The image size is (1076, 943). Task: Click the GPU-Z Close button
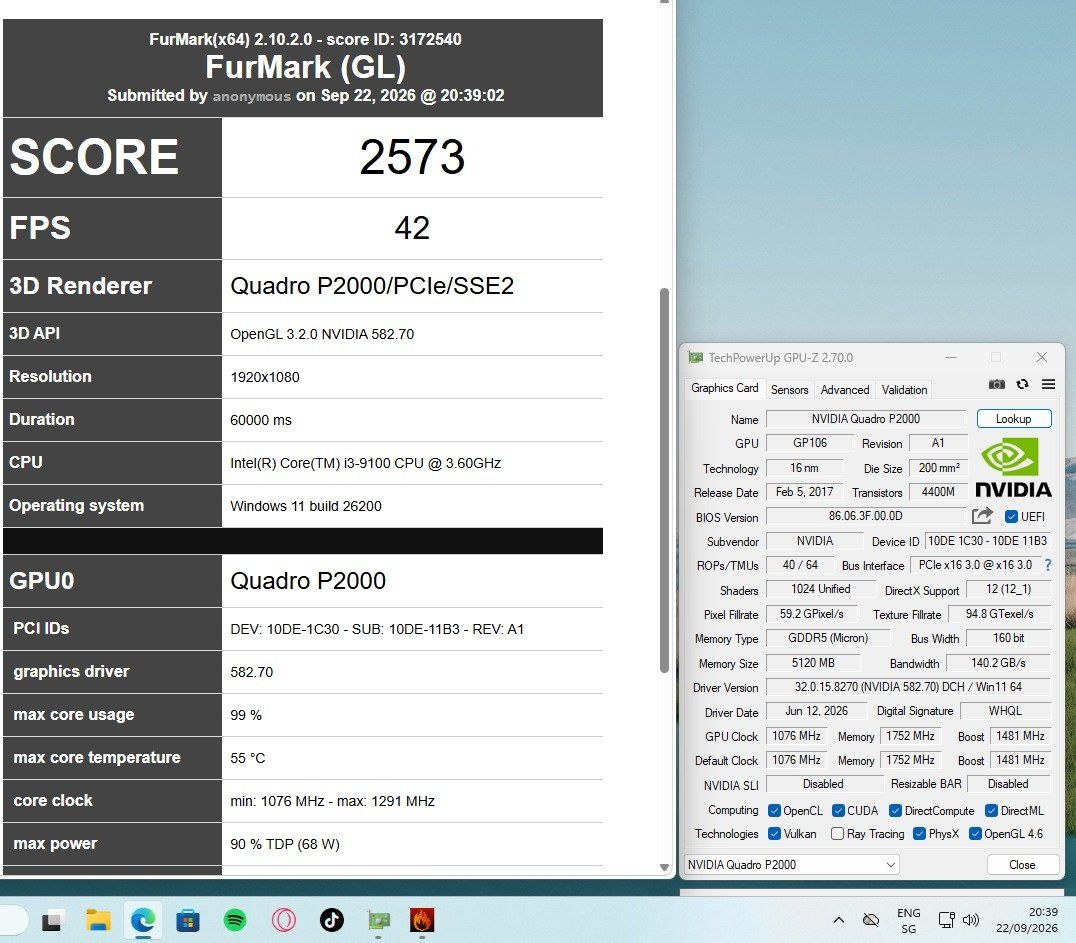1022,865
